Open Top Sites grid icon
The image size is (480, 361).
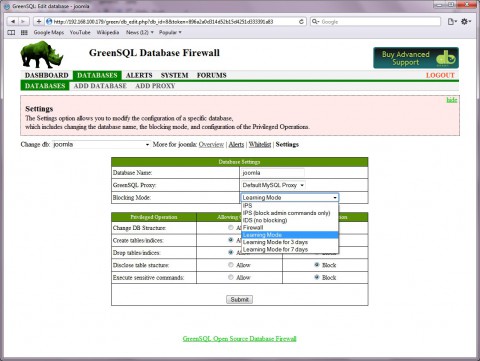tap(24, 32)
